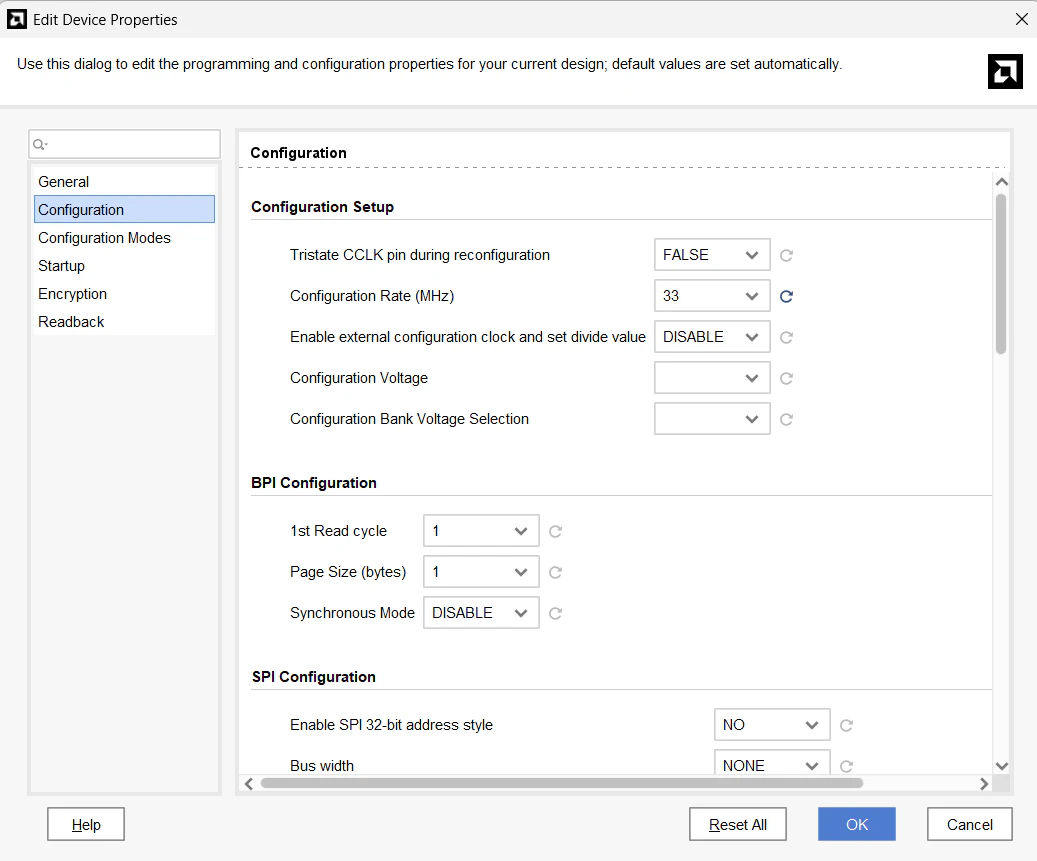The width and height of the screenshot is (1037, 861).
Task: Open the Tristate CCLK pin dropdown
Action: coord(712,255)
